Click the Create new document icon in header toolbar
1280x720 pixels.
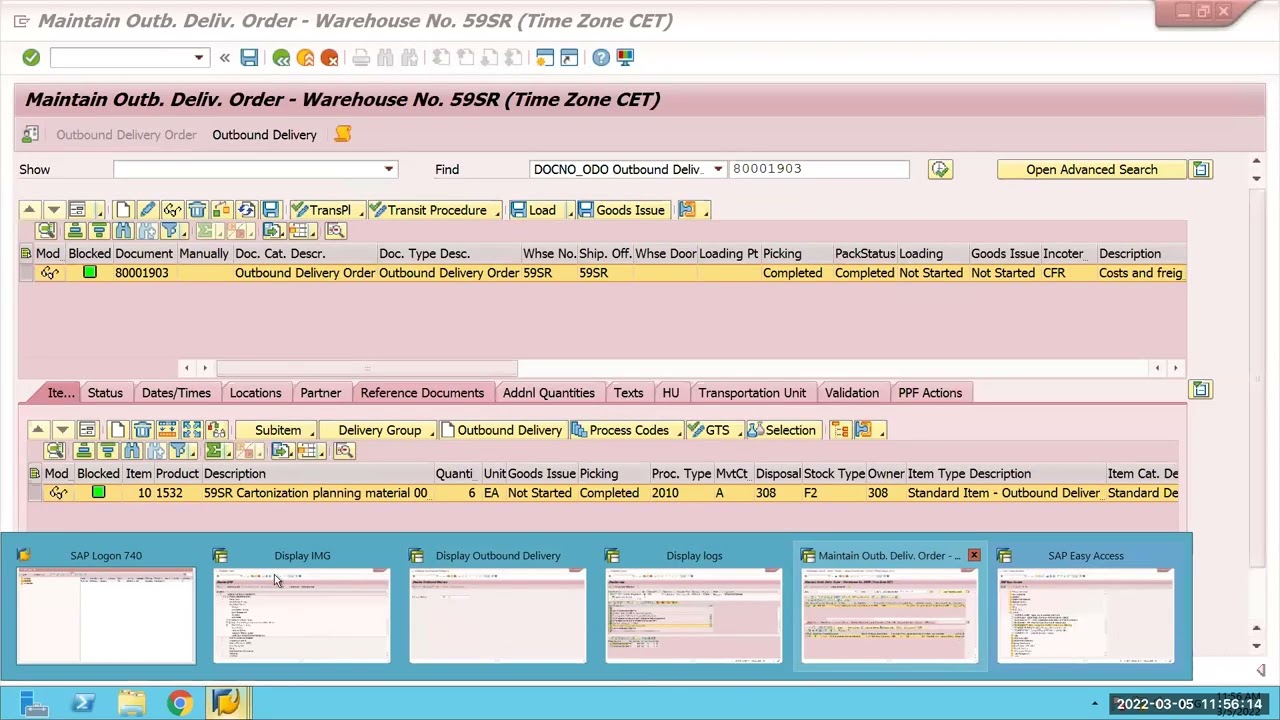pos(122,210)
